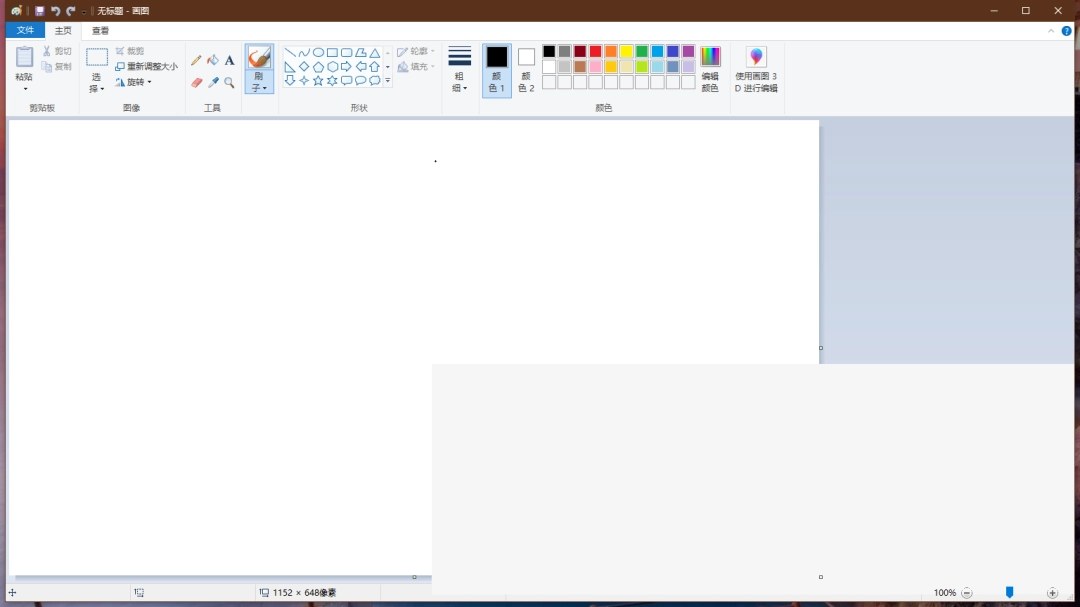Screen dimensions: 1080x607
Task: Switch to the Home (主页) tab
Action: click(63, 30)
